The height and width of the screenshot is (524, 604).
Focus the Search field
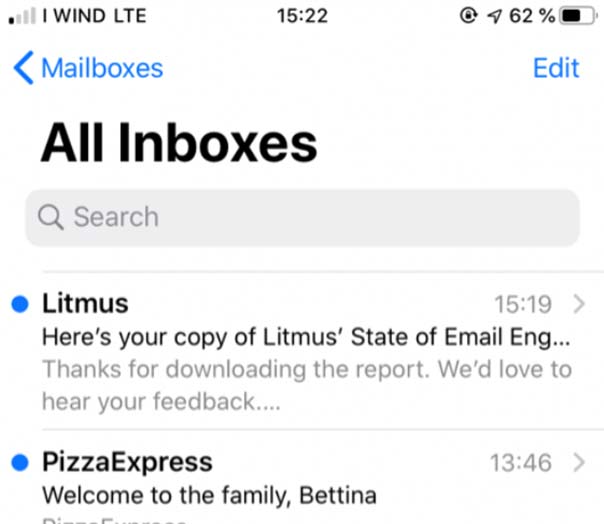[x=302, y=217]
